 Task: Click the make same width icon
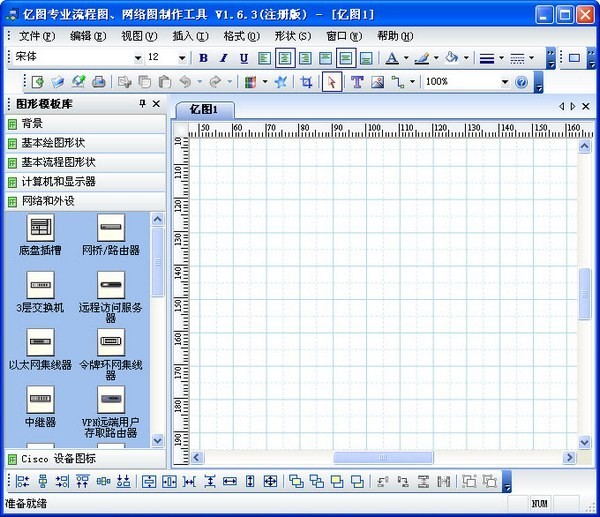click(230, 481)
